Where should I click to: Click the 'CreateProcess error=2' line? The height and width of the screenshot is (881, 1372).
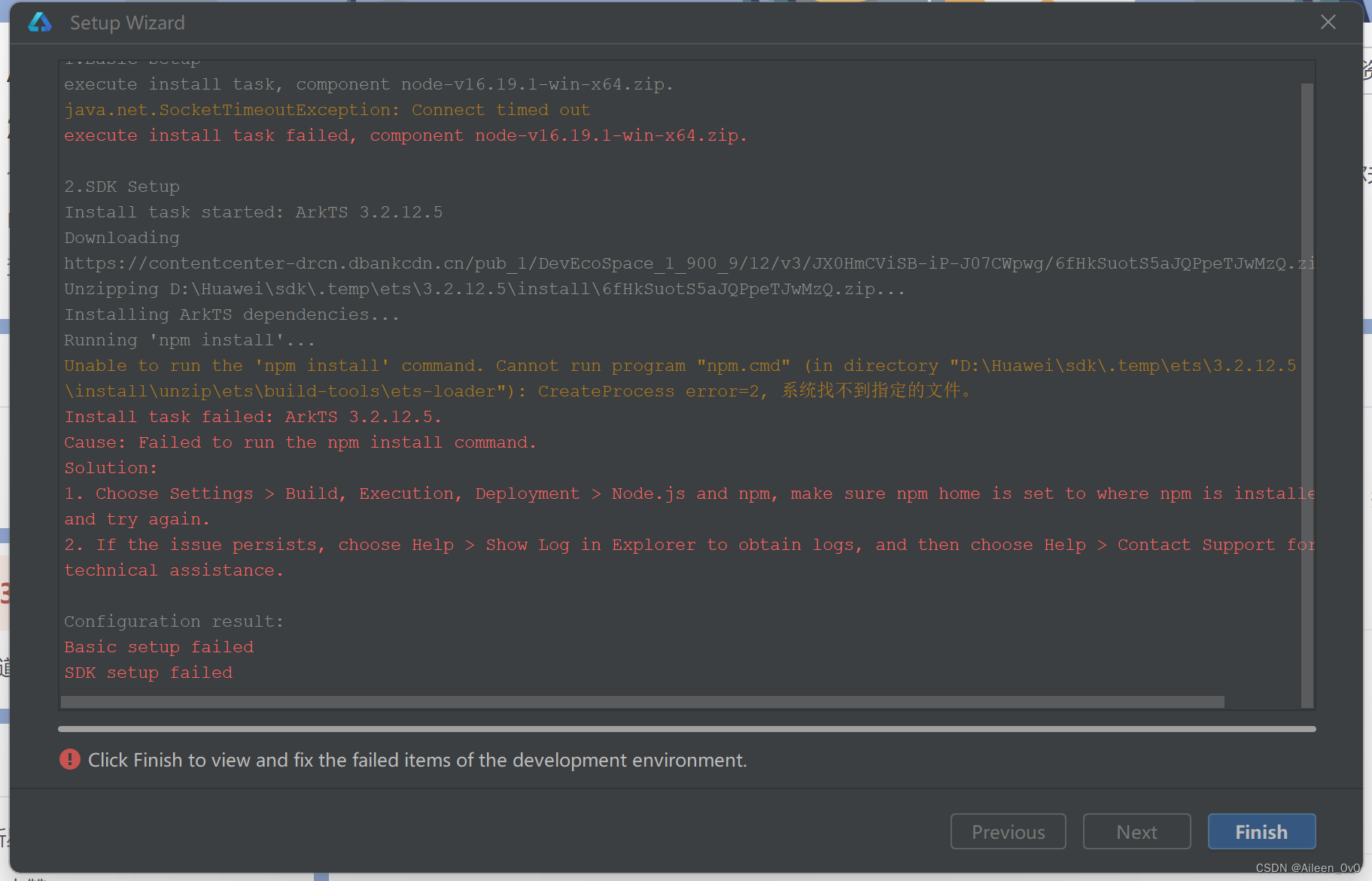tap(519, 391)
